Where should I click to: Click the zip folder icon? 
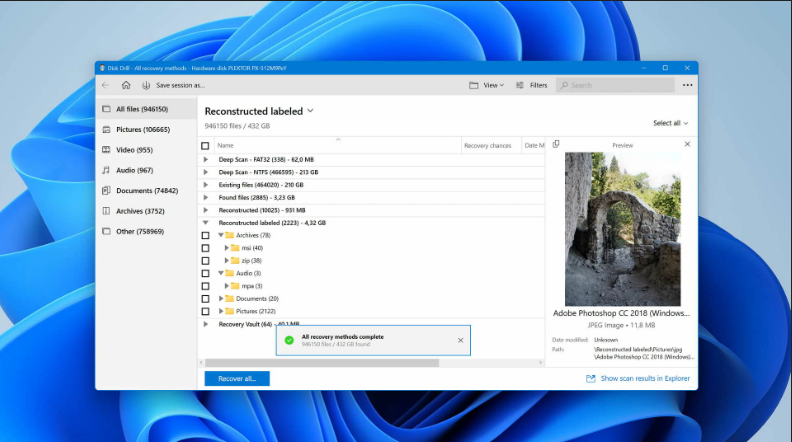coord(235,261)
